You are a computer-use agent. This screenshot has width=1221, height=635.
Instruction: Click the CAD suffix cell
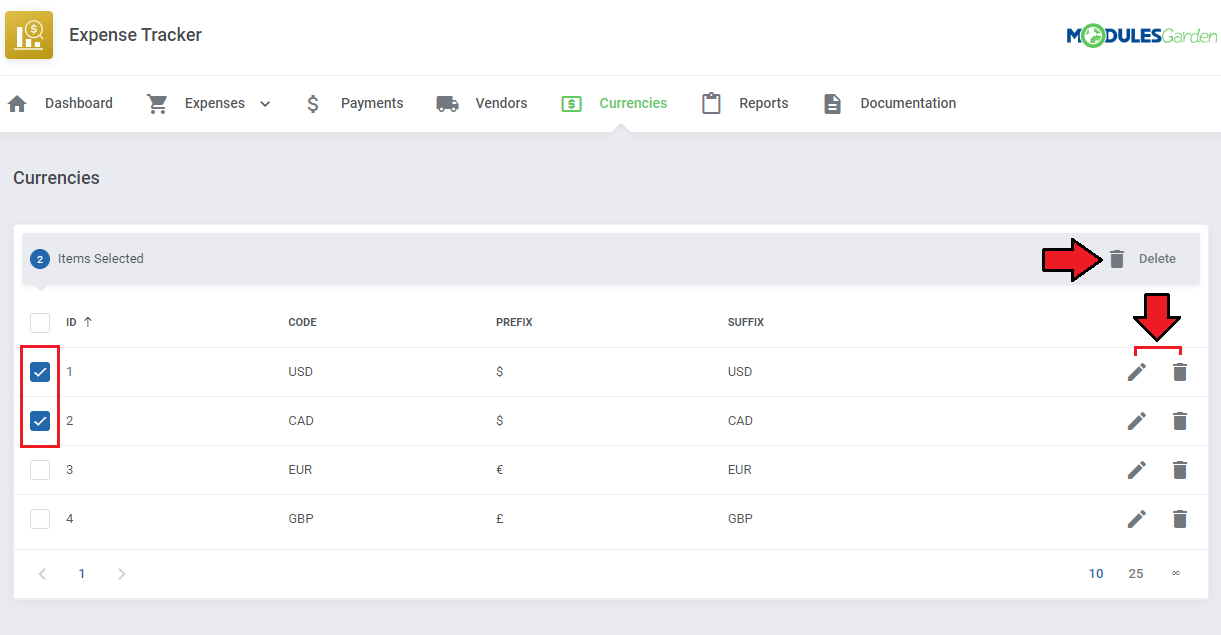point(741,421)
